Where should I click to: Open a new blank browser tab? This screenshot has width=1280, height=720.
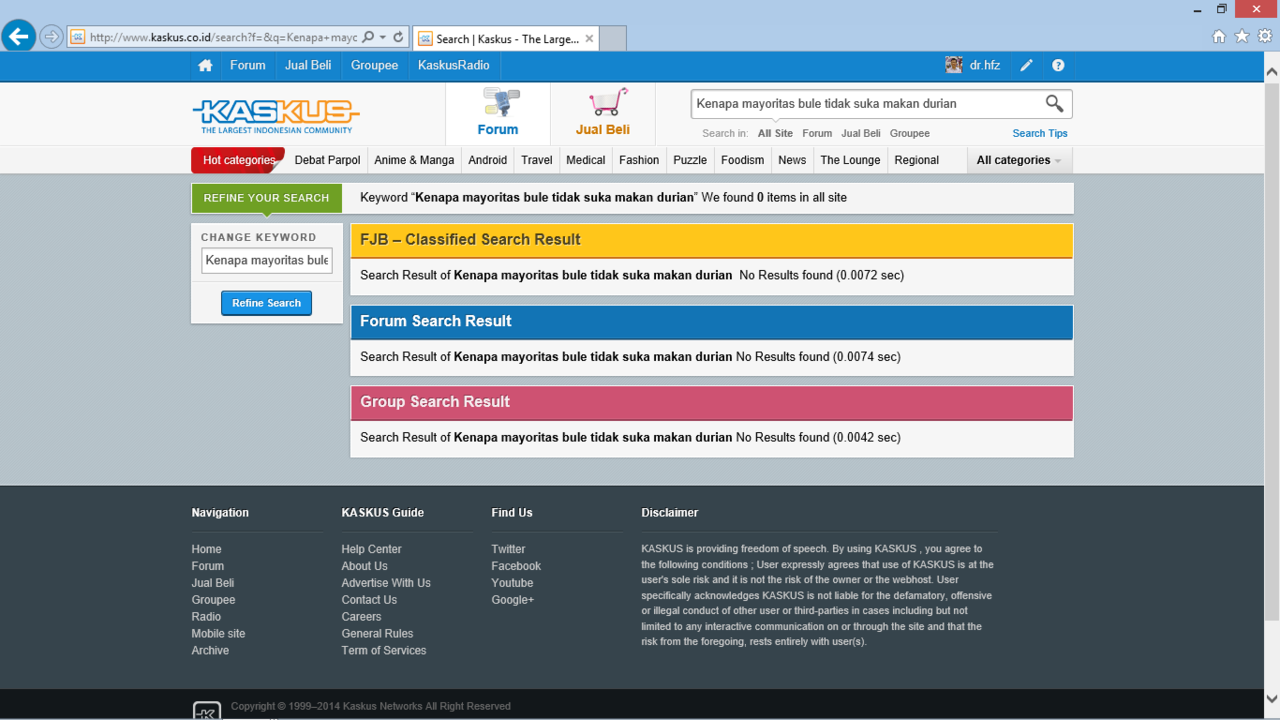(x=612, y=38)
